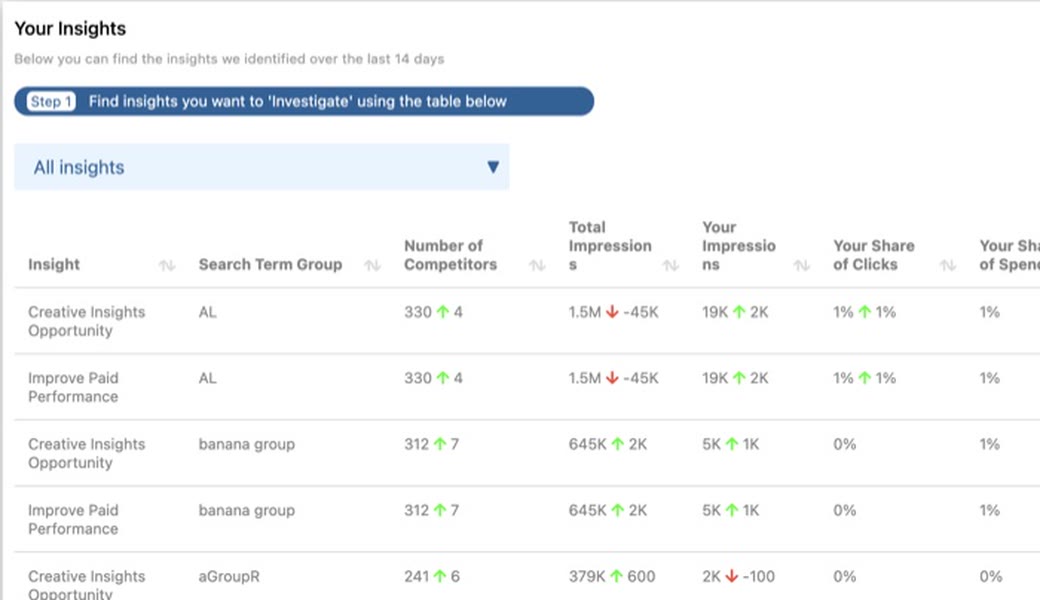
Task: Sort by Your Impressions column
Action: coord(801,265)
